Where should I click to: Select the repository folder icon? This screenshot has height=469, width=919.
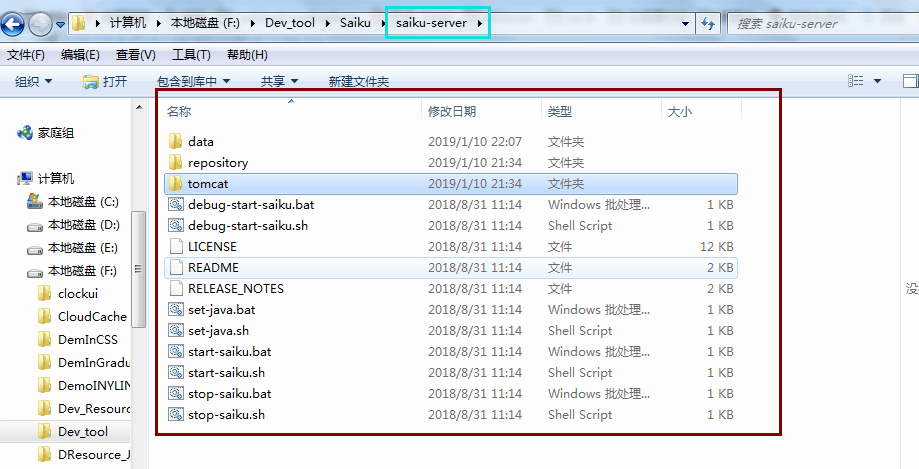pyautogui.click(x=175, y=162)
